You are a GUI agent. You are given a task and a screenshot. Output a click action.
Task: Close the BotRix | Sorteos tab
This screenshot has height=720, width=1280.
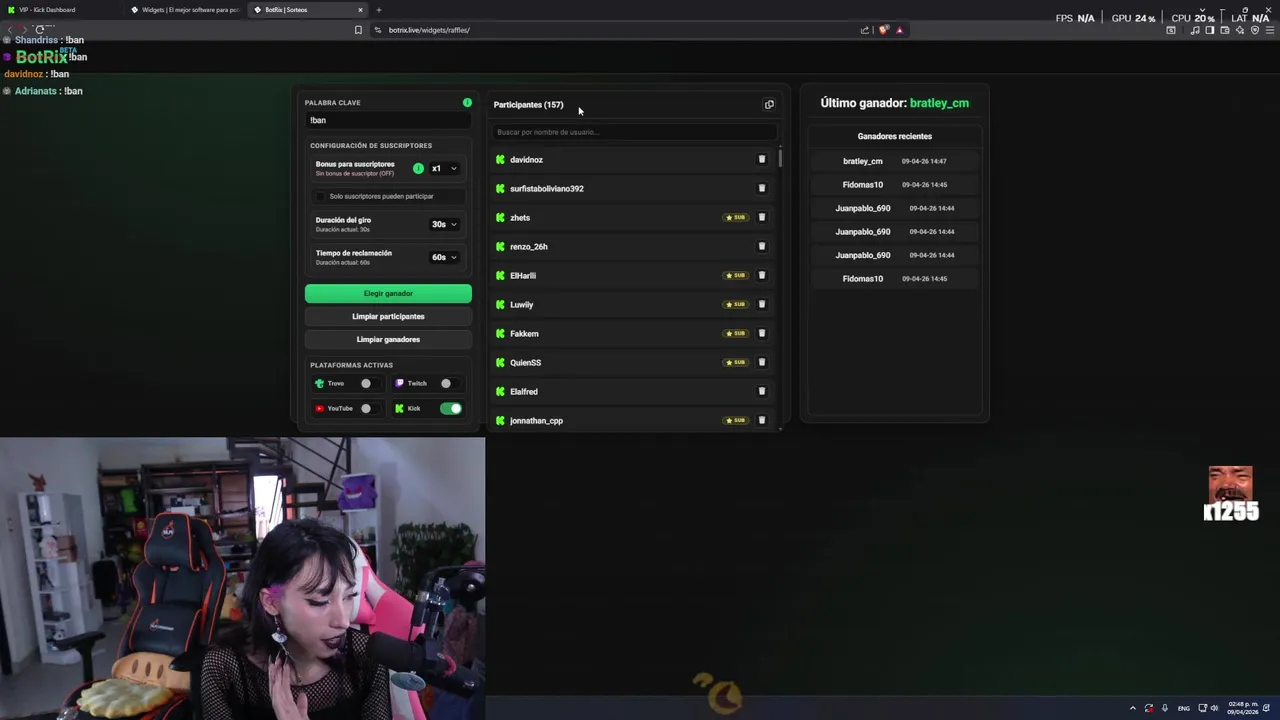[x=360, y=10]
